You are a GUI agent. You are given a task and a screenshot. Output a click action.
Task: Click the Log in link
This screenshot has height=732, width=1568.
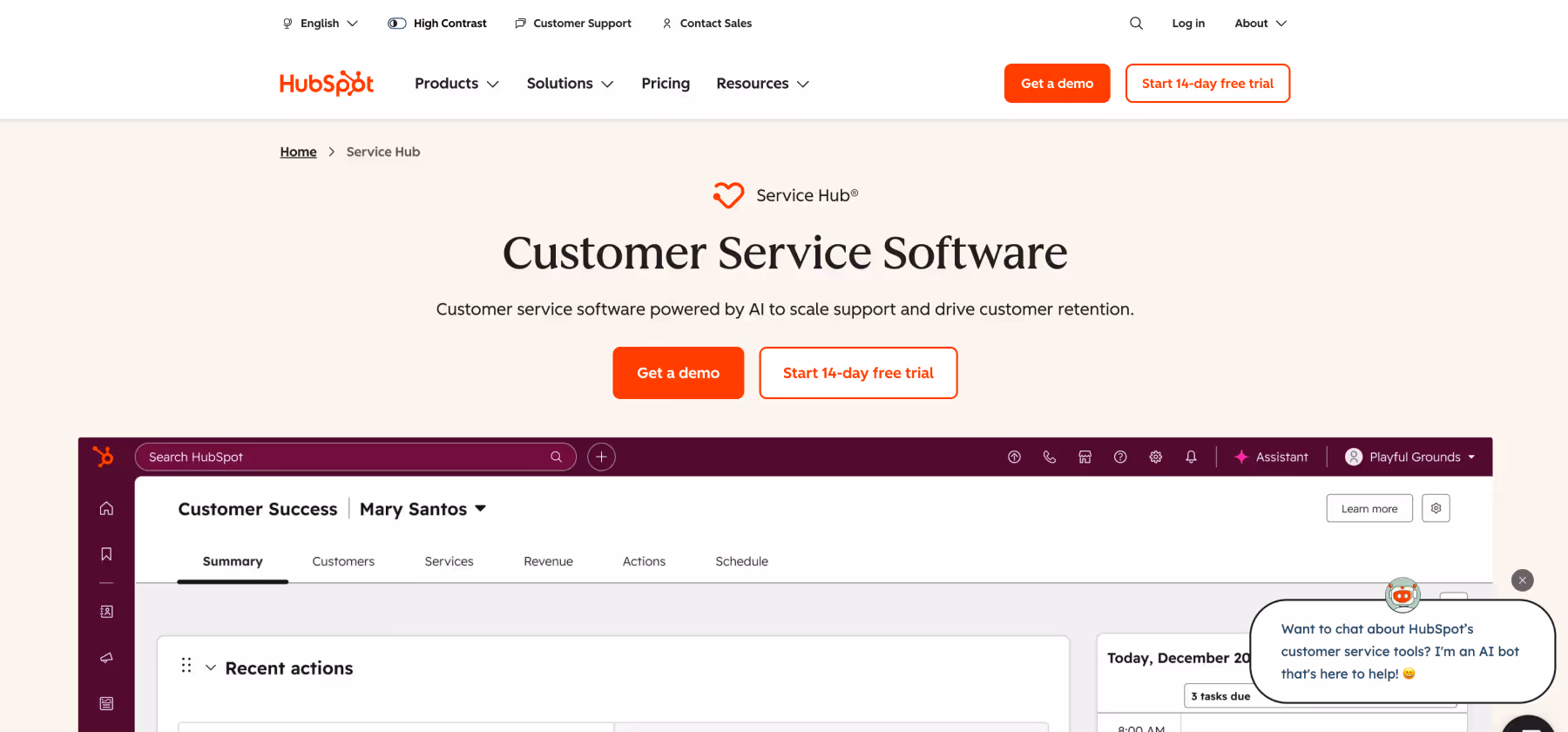tap(1188, 24)
